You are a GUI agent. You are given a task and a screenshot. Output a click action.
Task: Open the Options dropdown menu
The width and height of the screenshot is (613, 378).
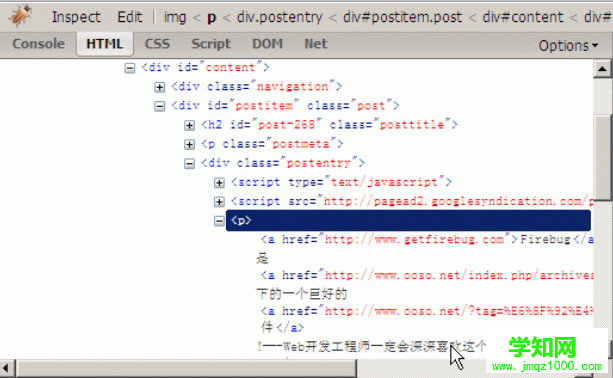pyautogui.click(x=568, y=45)
